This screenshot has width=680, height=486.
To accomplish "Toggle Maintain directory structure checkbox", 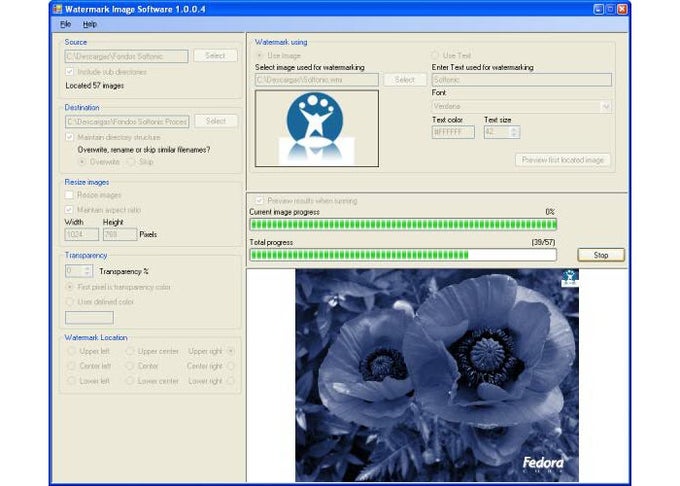I will pyautogui.click(x=69, y=137).
